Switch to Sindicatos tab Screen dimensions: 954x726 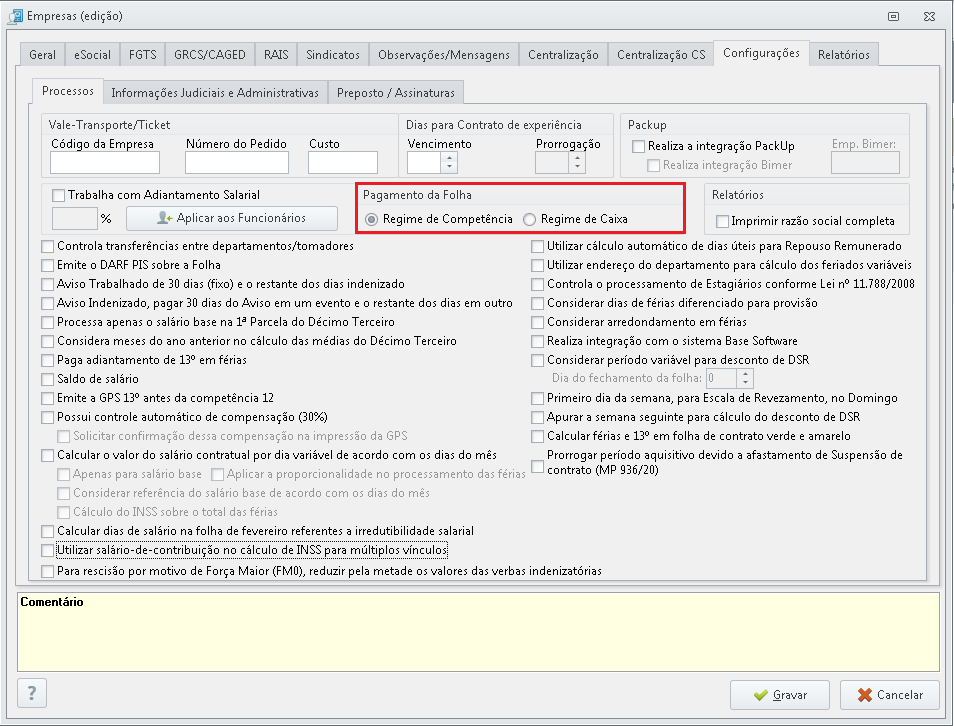pos(333,55)
